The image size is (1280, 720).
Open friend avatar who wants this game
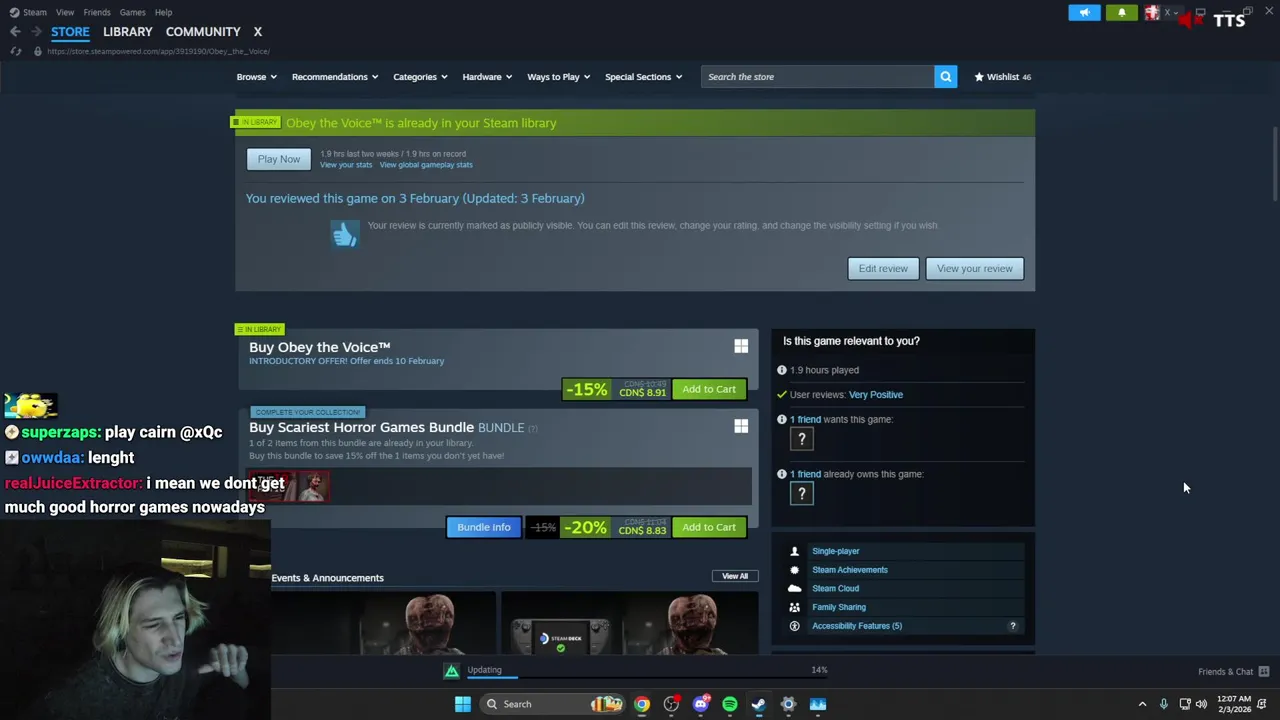801,438
